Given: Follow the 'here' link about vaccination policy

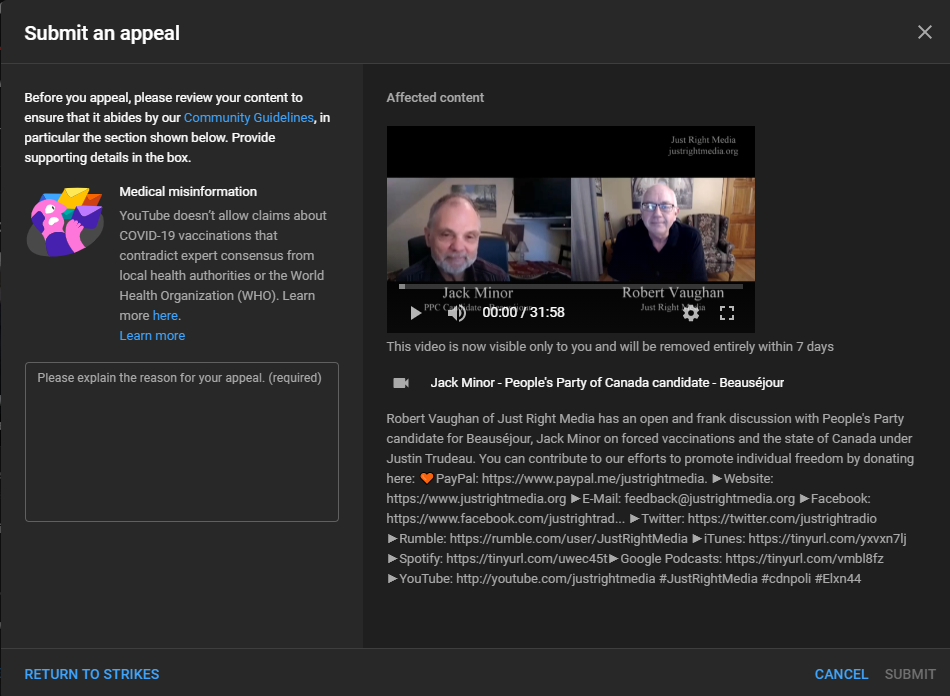Looking at the screenshot, I should click(x=165, y=316).
